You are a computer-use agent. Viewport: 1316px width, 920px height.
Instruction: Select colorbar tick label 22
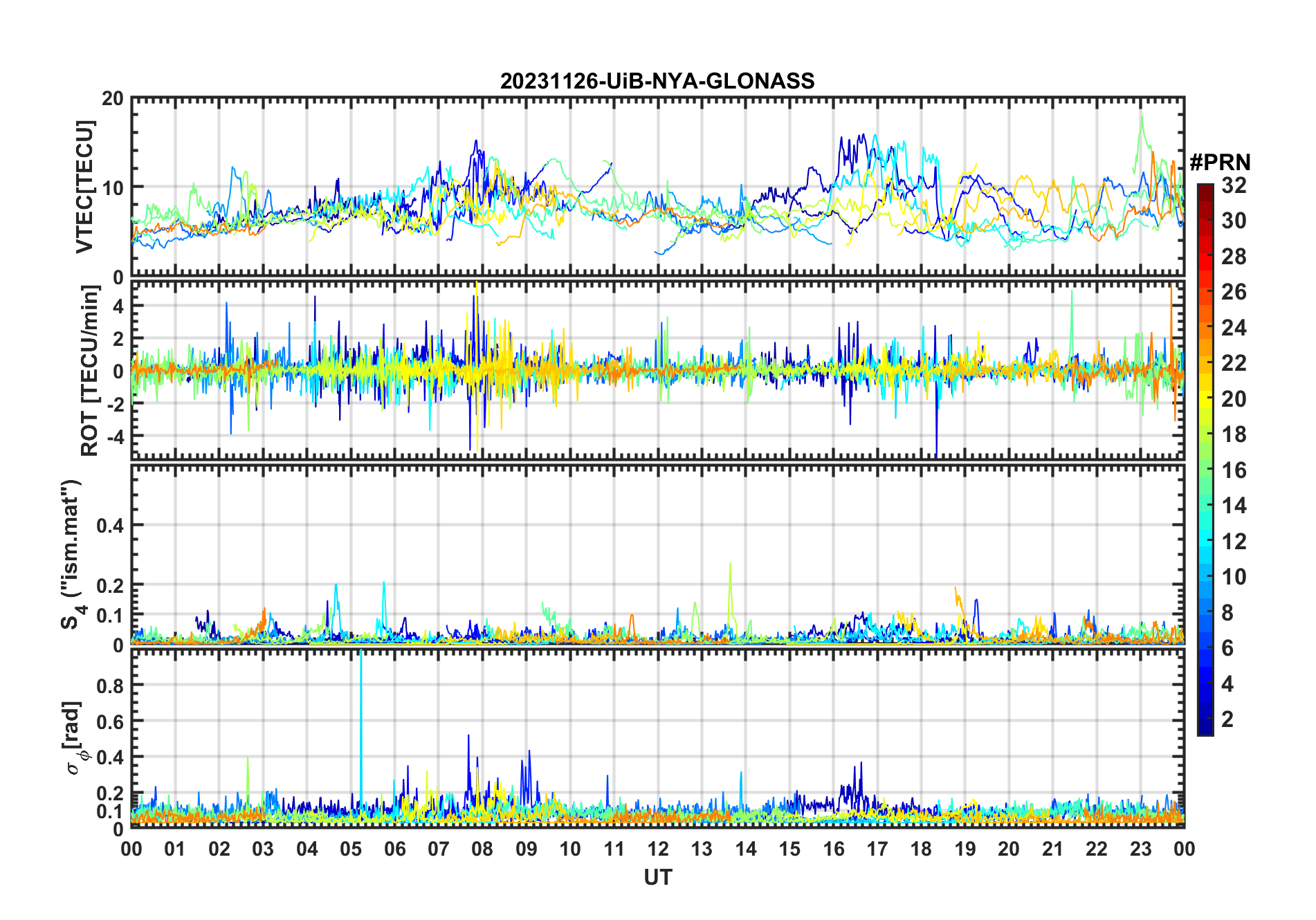(1234, 363)
